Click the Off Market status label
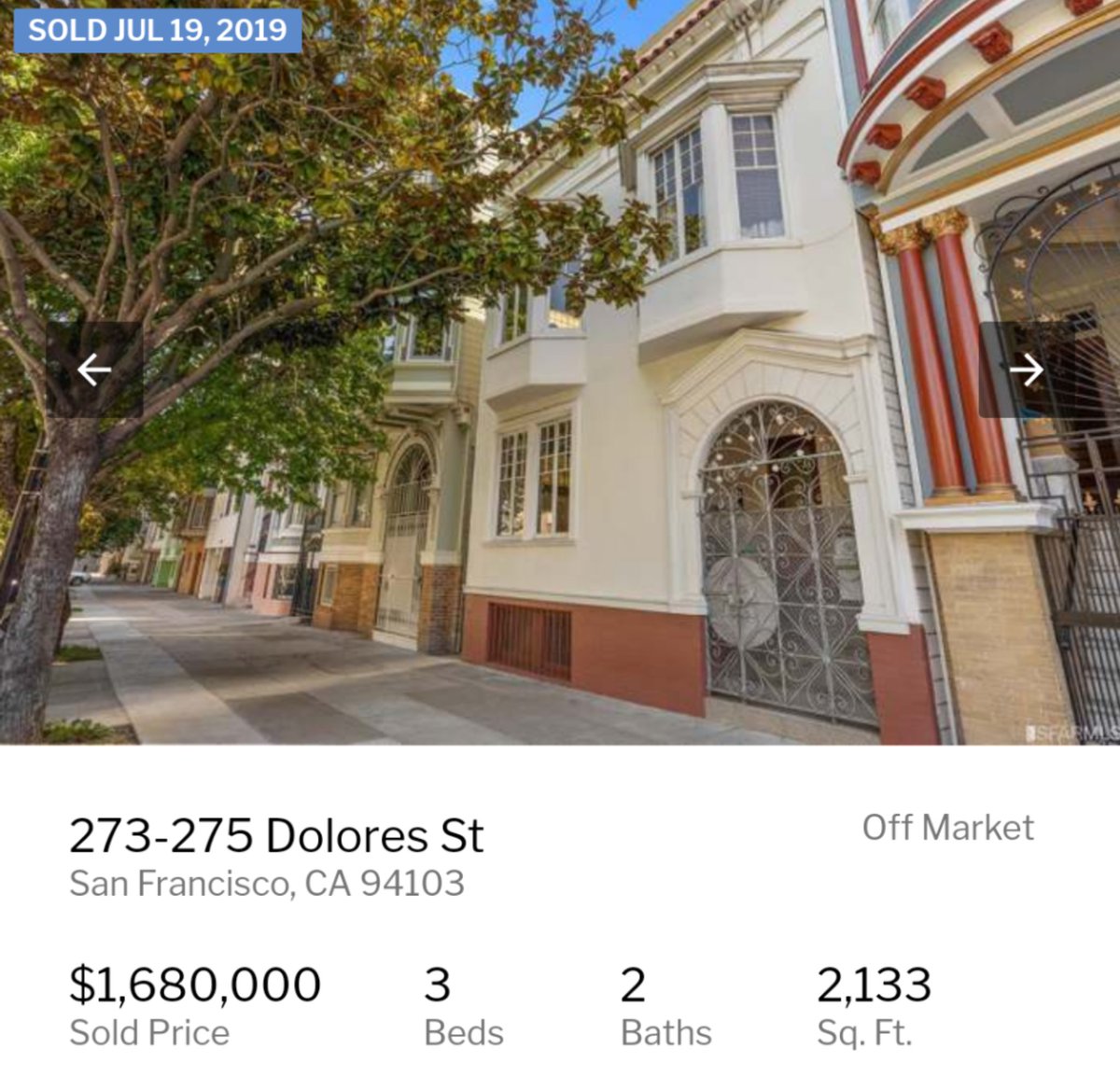 pyautogui.click(x=948, y=828)
